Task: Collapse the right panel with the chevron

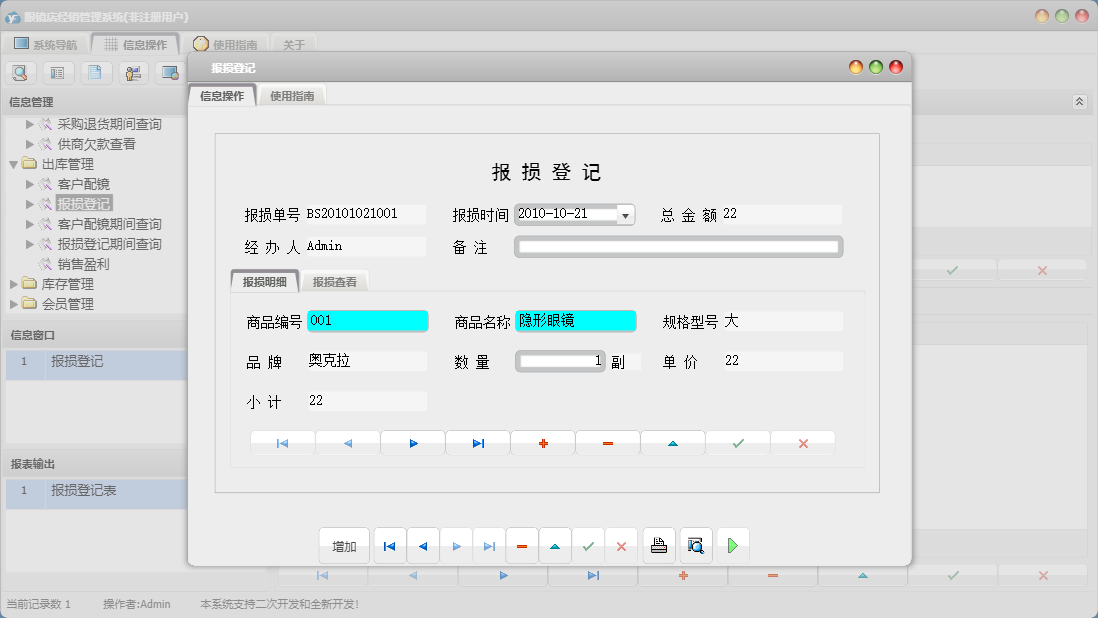Action: (x=1079, y=101)
